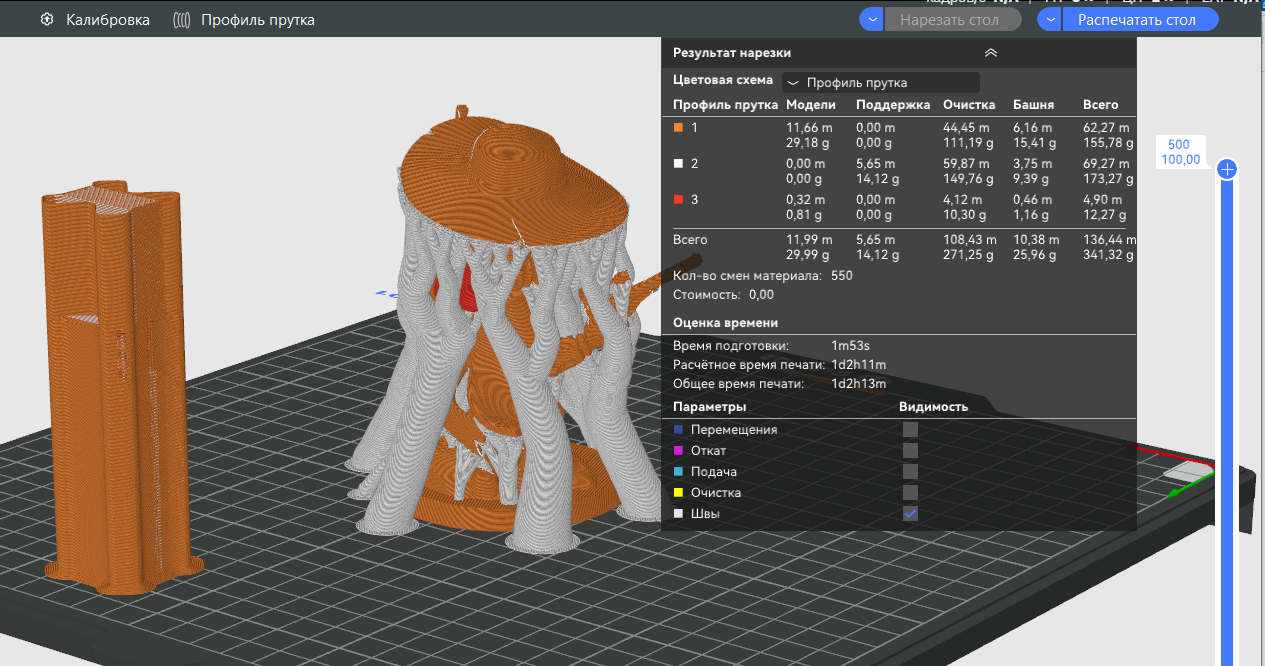Enable visibility of Перемещения
1265x666 pixels.
pyautogui.click(x=910, y=430)
